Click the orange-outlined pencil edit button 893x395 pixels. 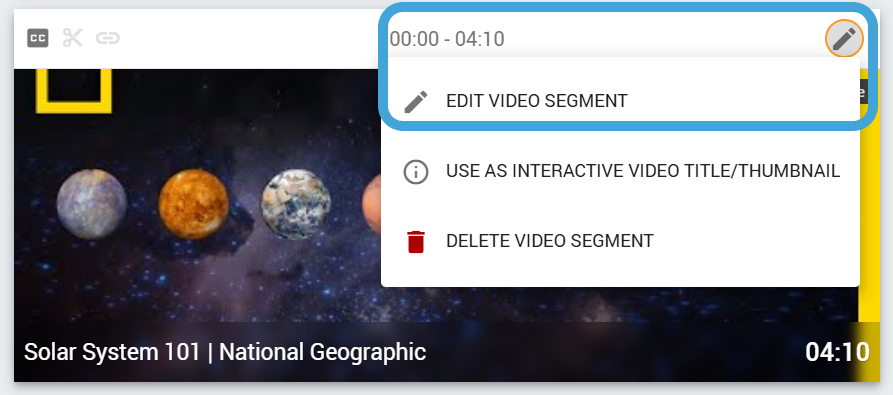pos(844,39)
